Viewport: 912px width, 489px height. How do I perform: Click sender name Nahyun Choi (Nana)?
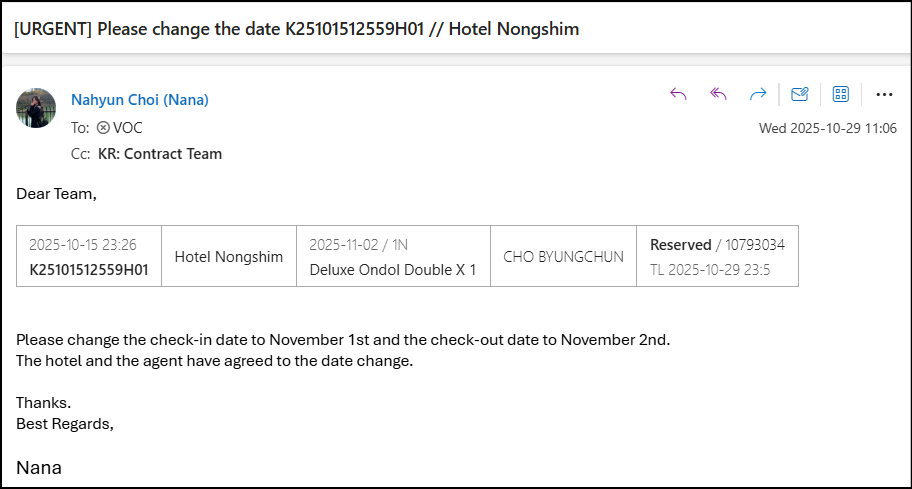coord(140,100)
